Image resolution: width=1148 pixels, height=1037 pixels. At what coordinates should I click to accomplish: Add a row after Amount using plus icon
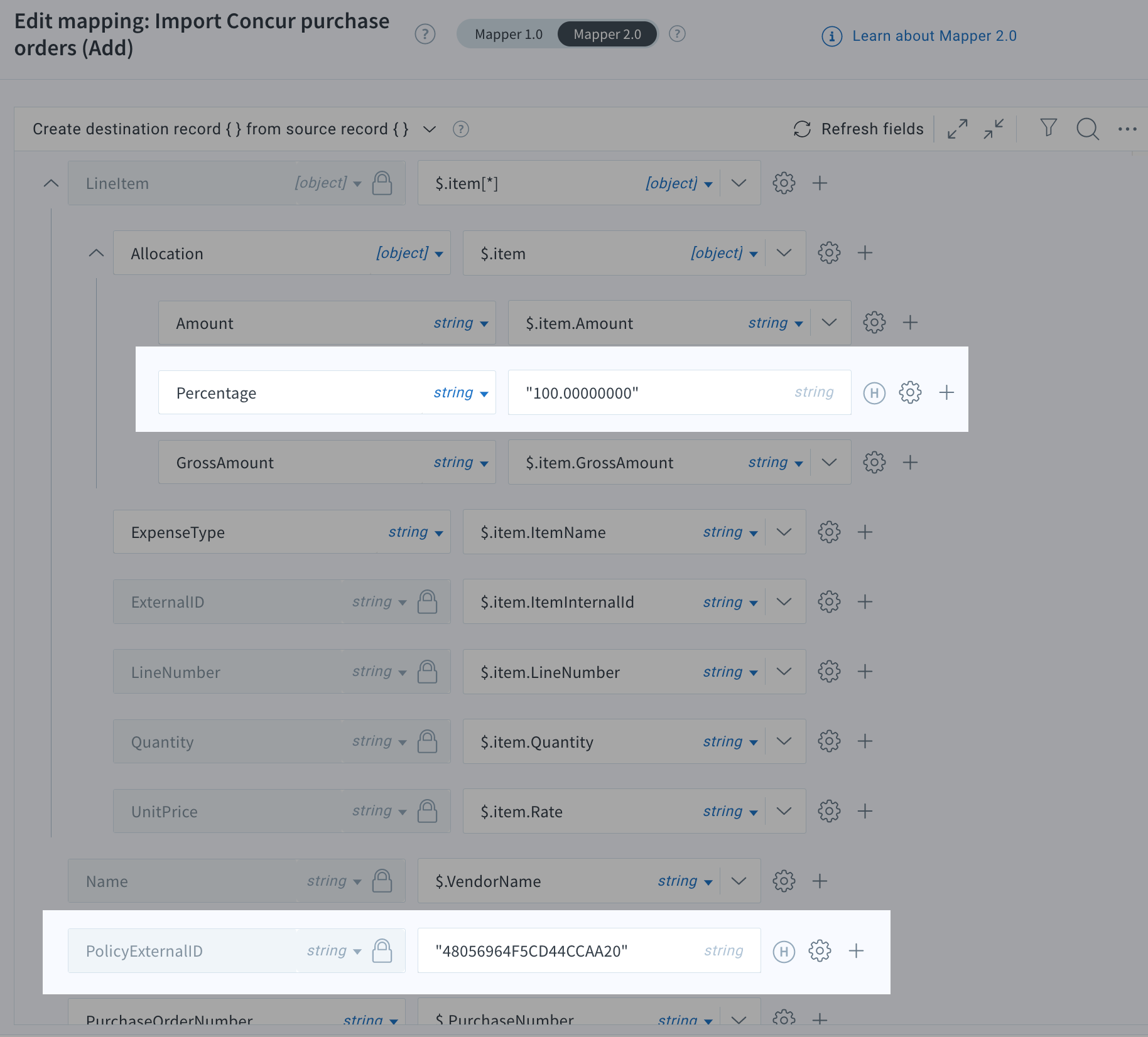coord(910,323)
